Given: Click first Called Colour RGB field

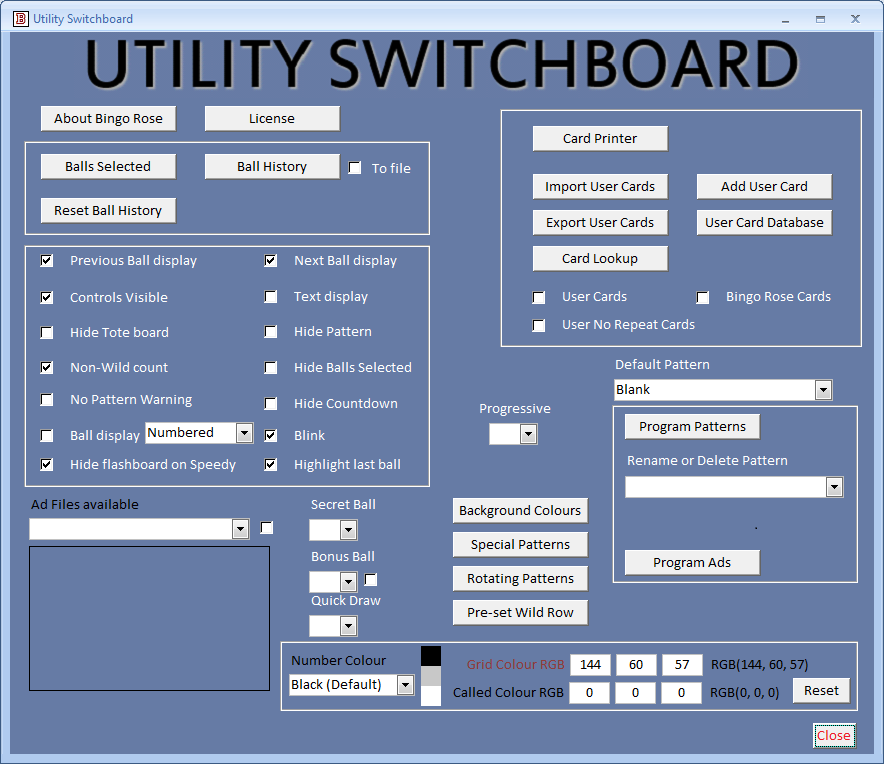Looking at the screenshot, I should pyautogui.click(x=590, y=693).
